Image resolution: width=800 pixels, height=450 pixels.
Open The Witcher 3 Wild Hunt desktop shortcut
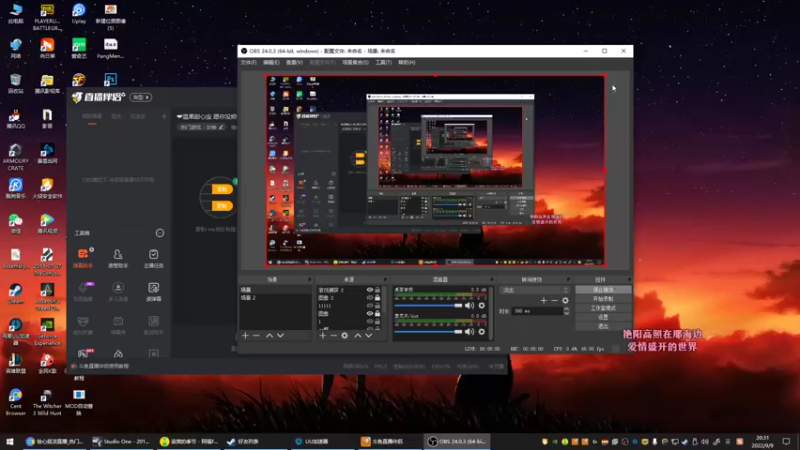tap(47, 403)
